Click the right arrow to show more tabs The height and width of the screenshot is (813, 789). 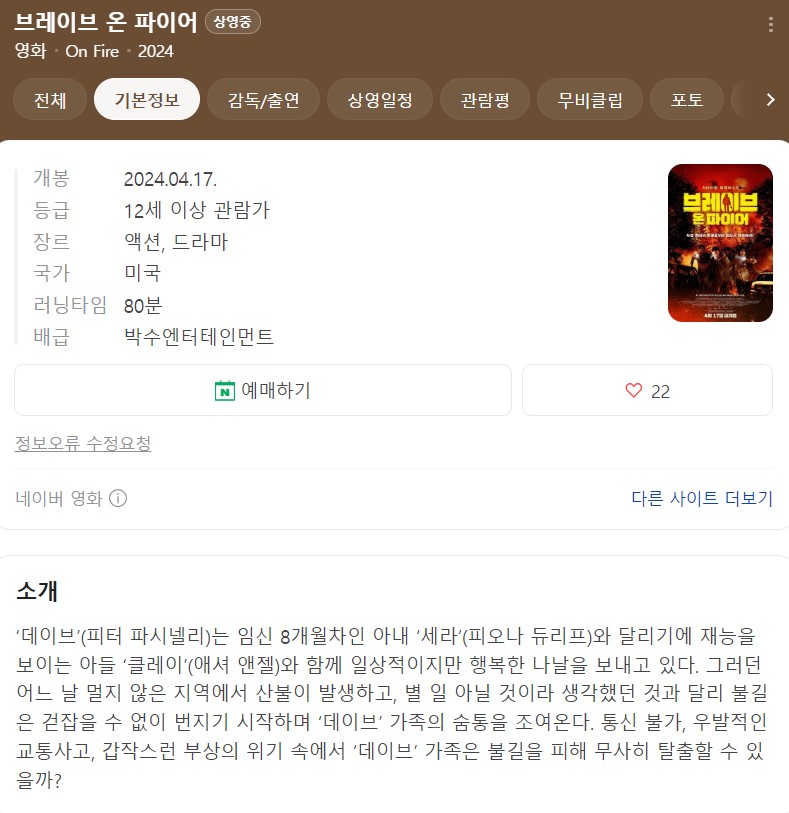coord(771,100)
